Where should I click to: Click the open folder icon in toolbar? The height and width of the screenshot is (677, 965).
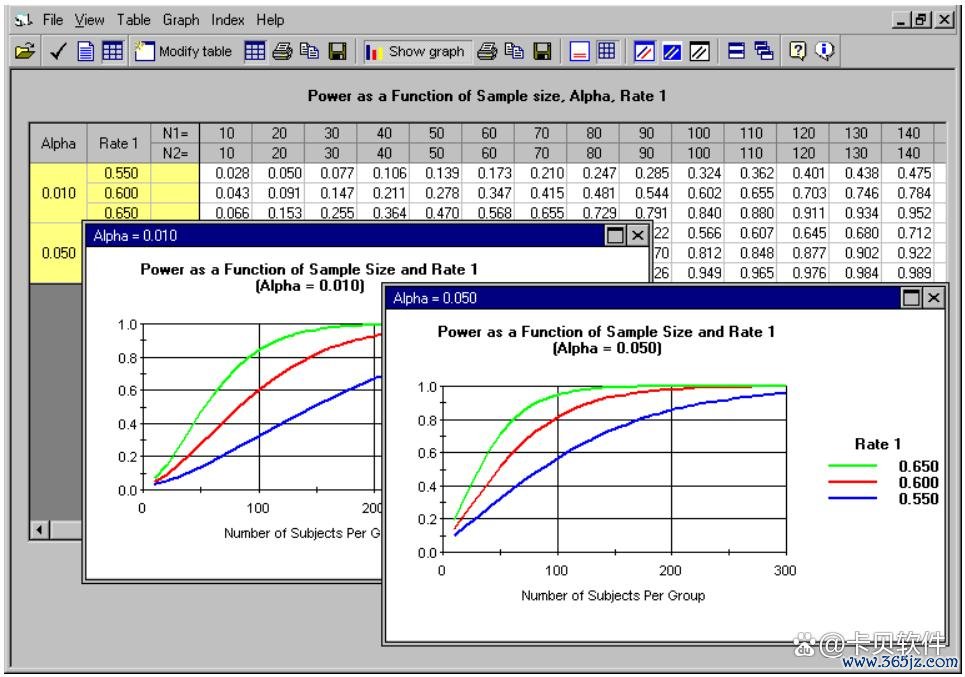[24, 52]
